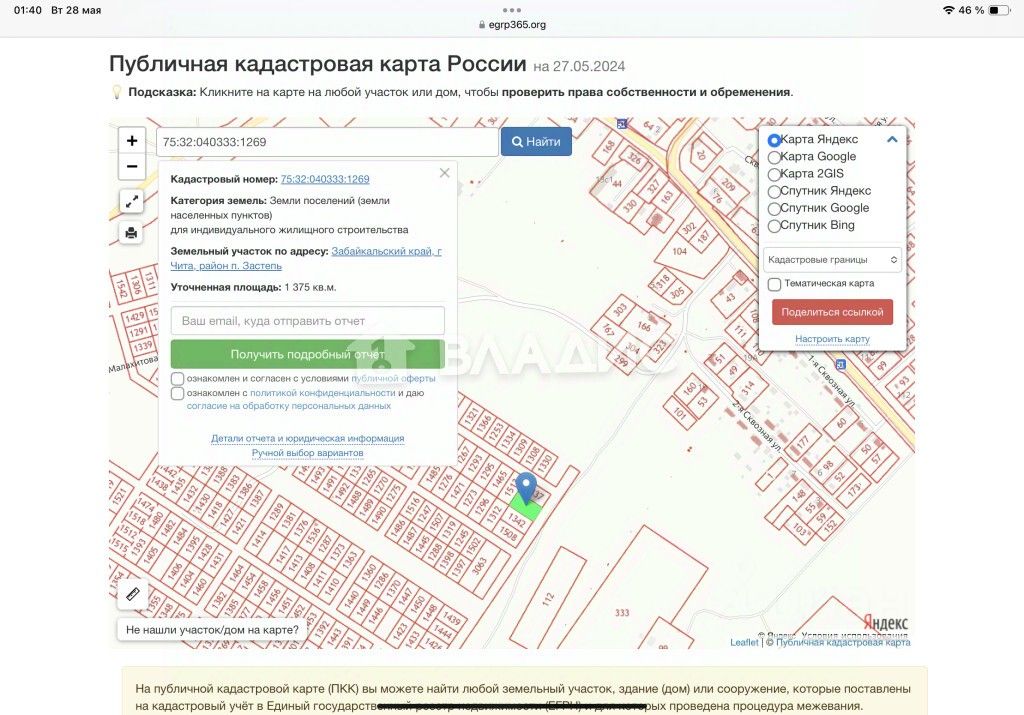This screenshot has height=715, width=1024.
Task: Click the blue location marker pin
Action: (526, 488)
